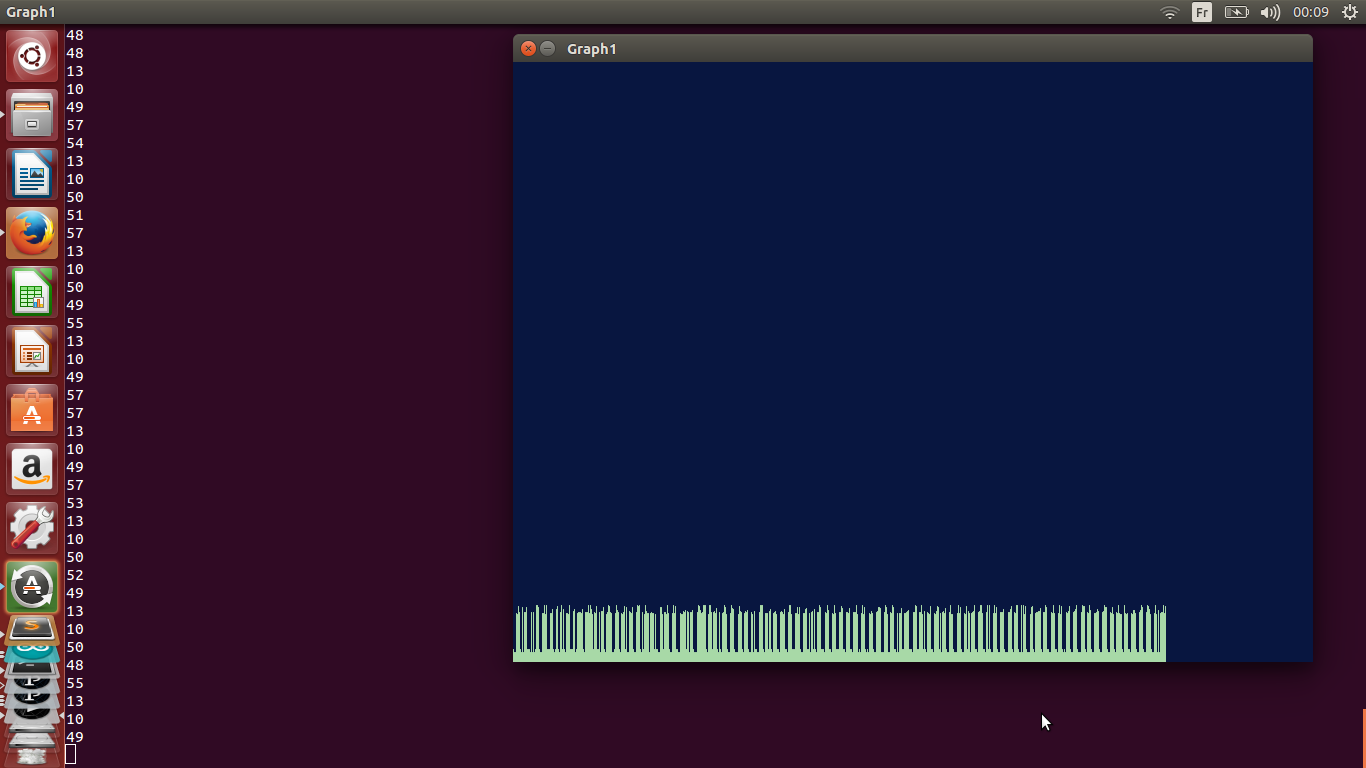
Task: Close the Graph1 window
Action: 528,49
